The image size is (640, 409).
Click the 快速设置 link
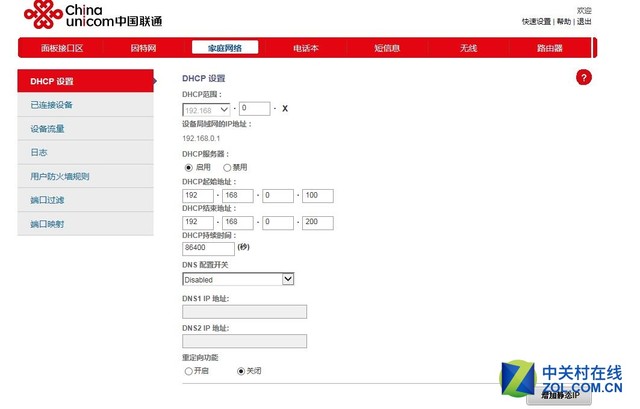click(536, 21)
